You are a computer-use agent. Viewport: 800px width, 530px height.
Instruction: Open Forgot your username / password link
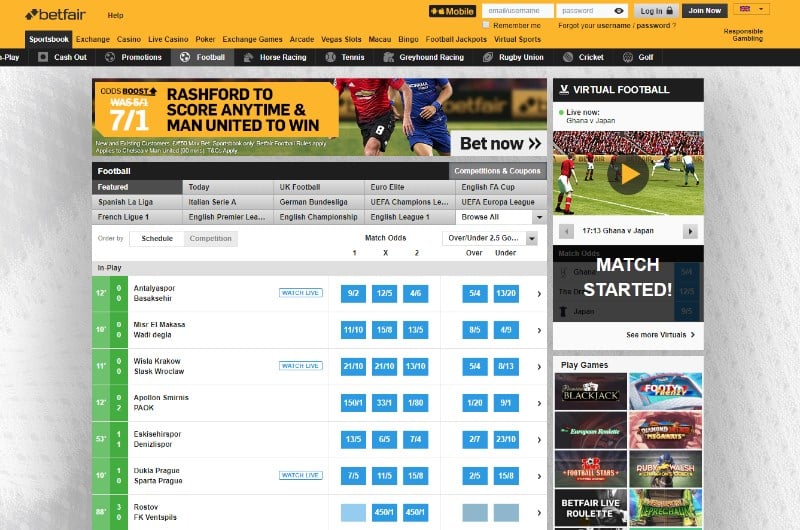(617, 26)
